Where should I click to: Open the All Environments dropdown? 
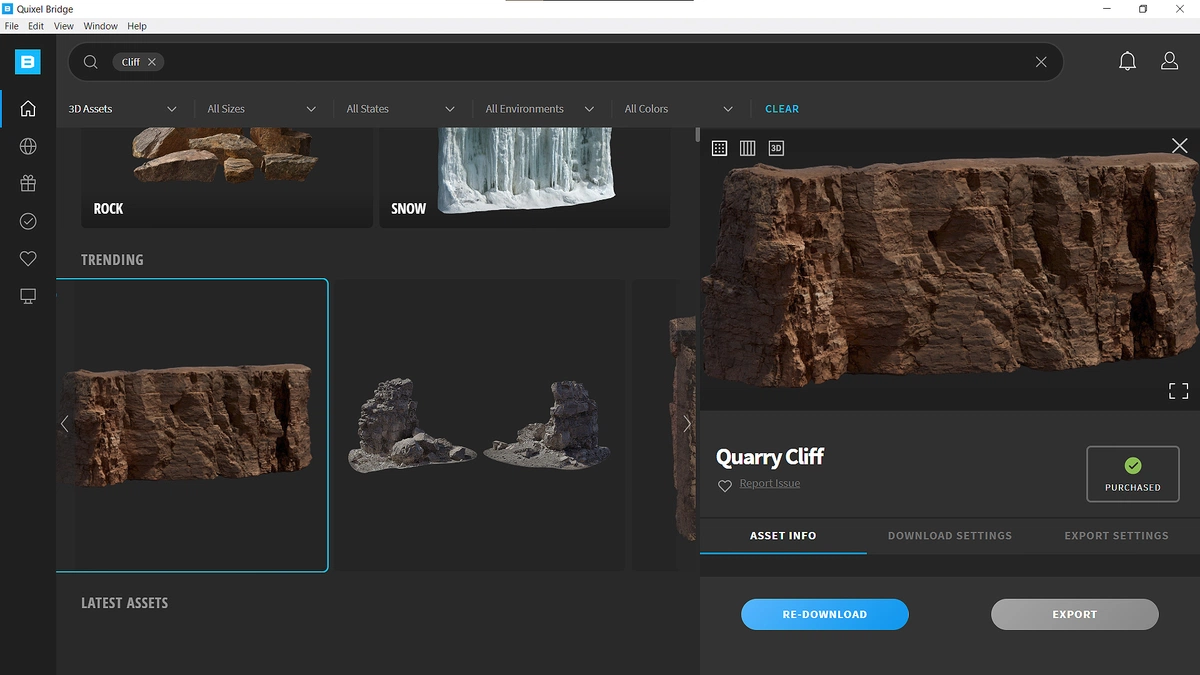click(540, 109)
